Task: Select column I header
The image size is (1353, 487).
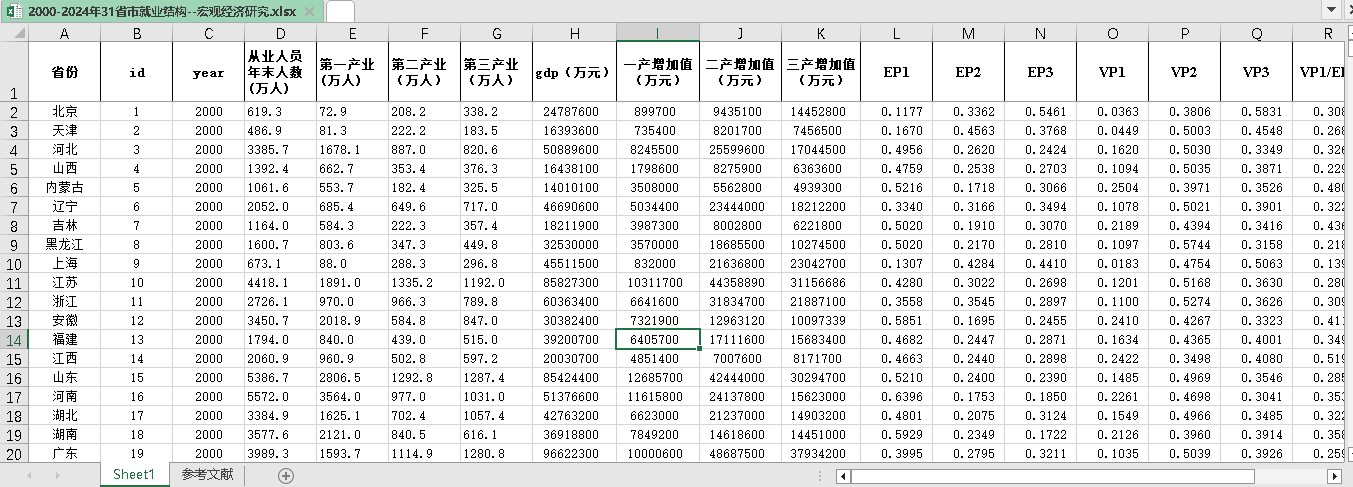Action: coord(657,33)
